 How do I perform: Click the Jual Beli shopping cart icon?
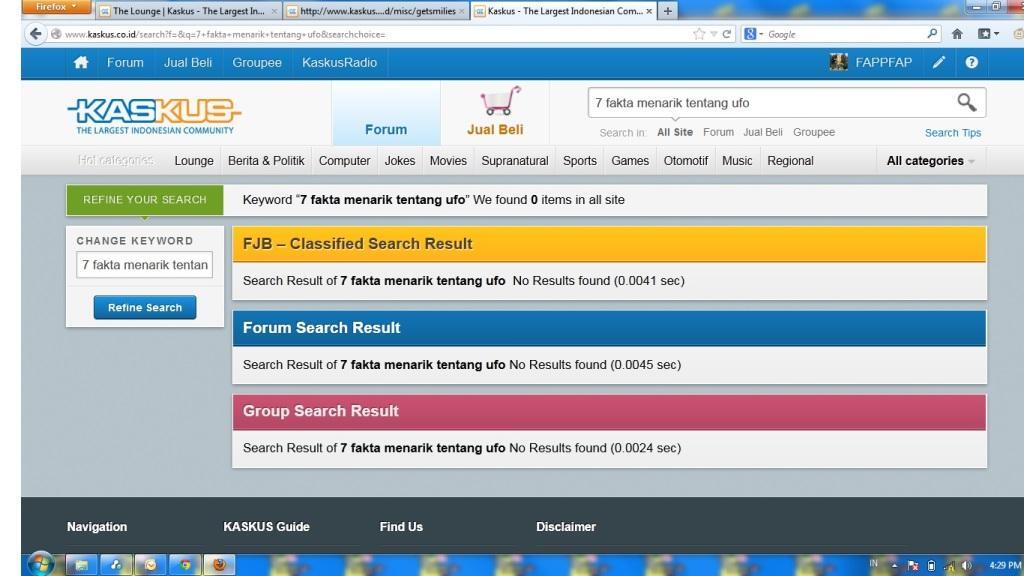click(x=500, y=101)
